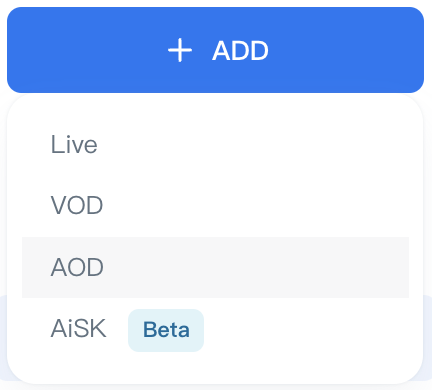The height and width of the screenshot is (390, 432).
Task: Add a new Live item
Action: point(215,145)
